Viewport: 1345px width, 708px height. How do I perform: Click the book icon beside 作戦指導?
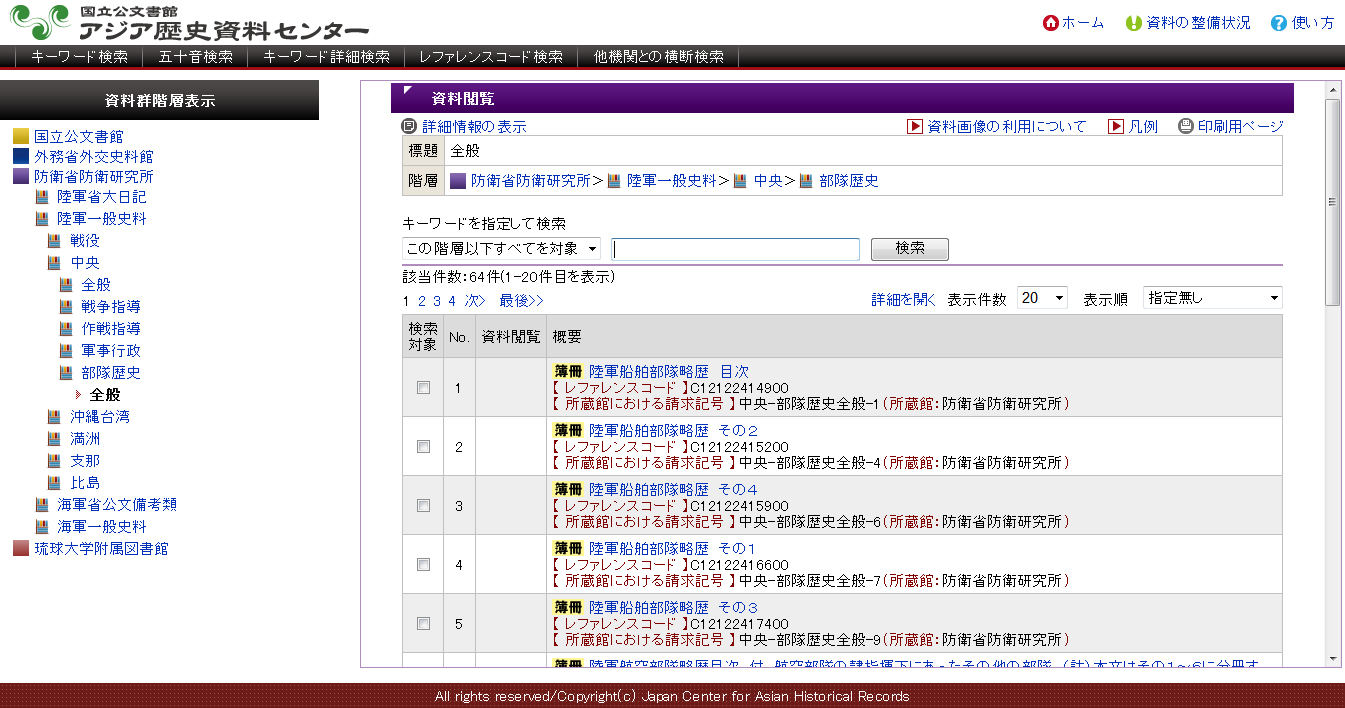[x=66, y=328]
